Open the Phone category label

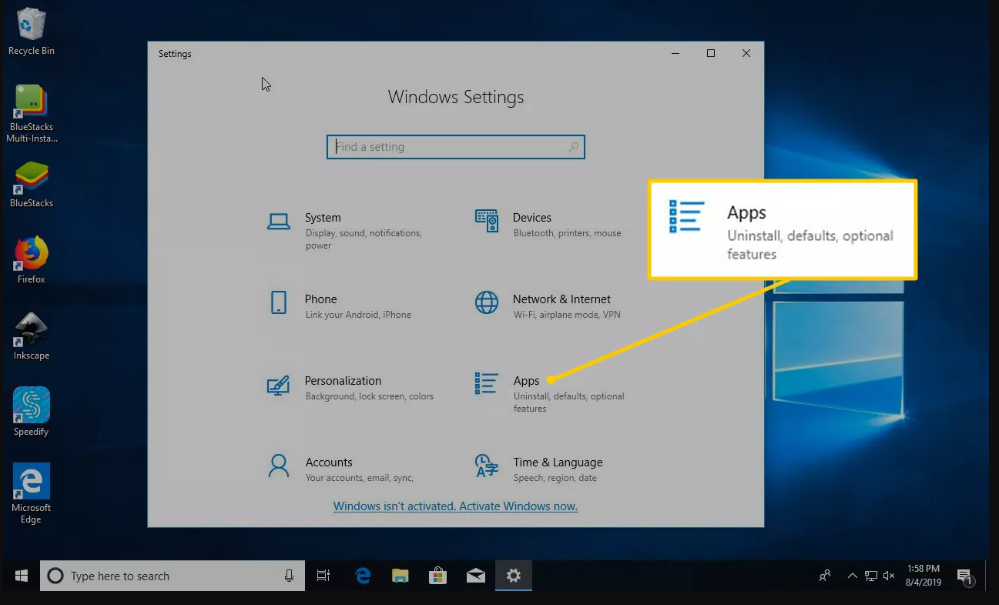320,299
